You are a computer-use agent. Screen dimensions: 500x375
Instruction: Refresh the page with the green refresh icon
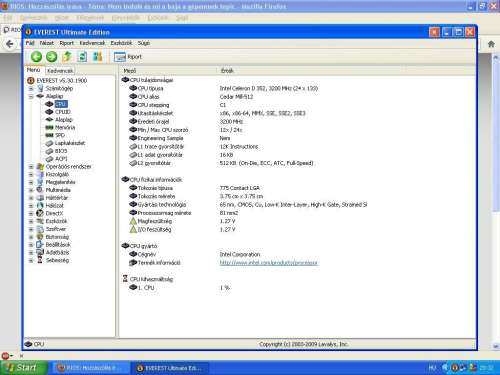coord(82,57)
